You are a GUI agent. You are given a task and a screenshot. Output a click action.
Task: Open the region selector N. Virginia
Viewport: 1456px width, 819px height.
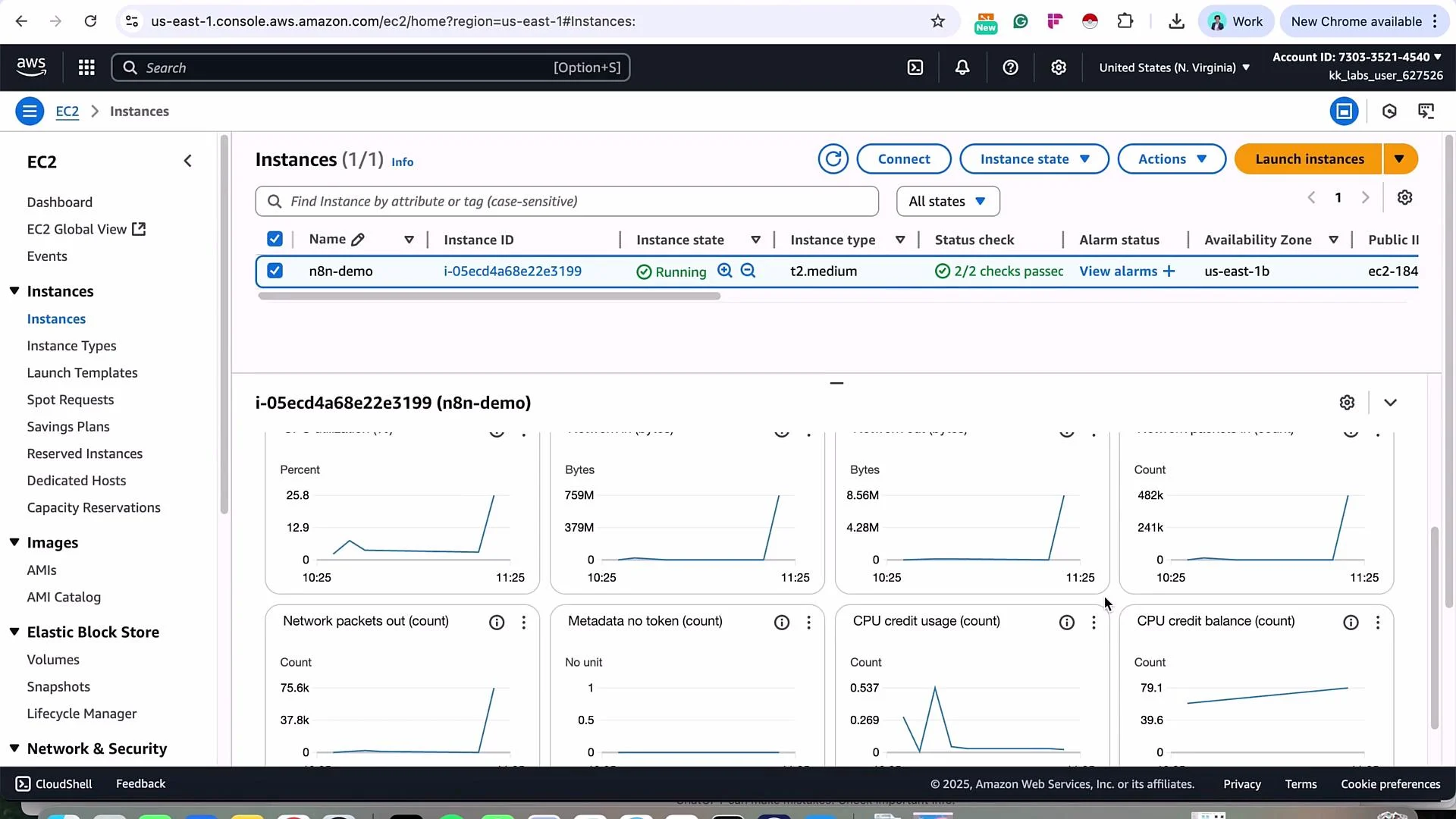coord(1174,67)
